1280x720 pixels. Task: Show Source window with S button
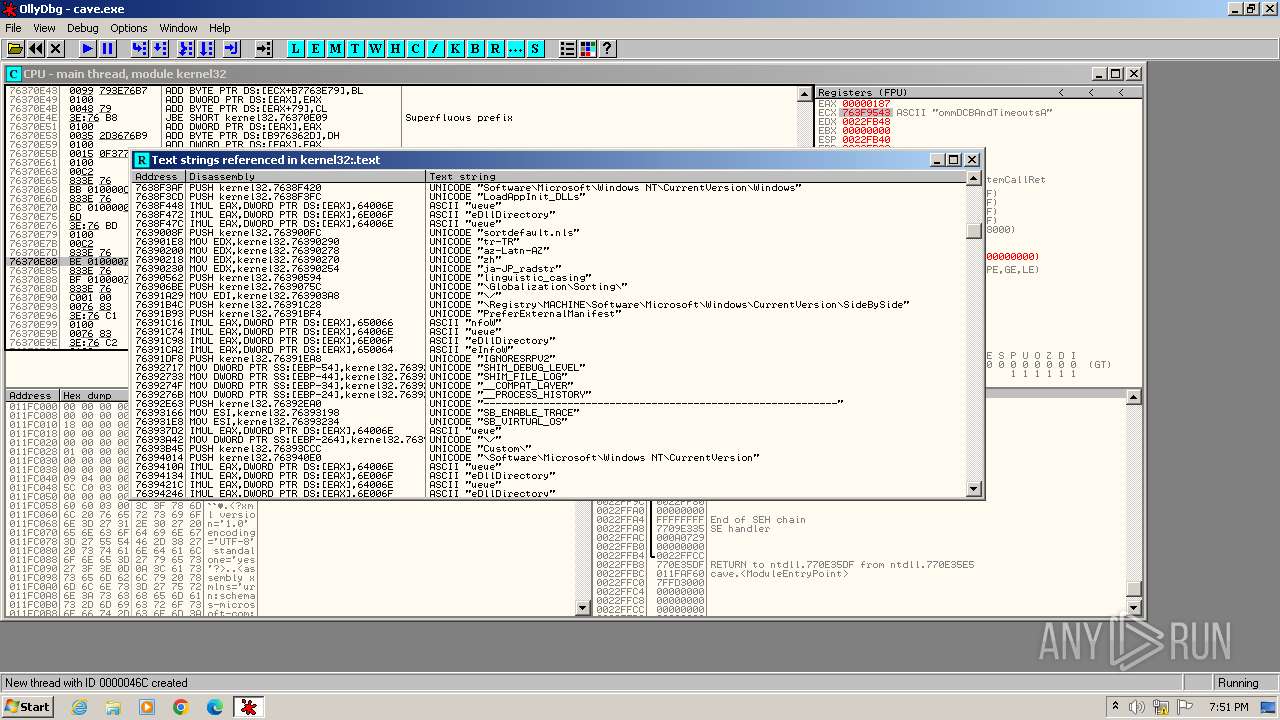pos(536,48)
